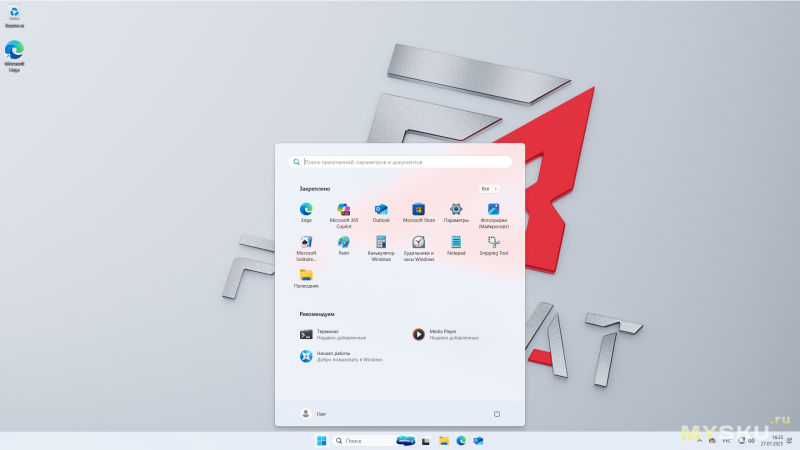Click the Windows Start button on taskbar
Viewport: 800px width, 450px height.
coord(321,441)
